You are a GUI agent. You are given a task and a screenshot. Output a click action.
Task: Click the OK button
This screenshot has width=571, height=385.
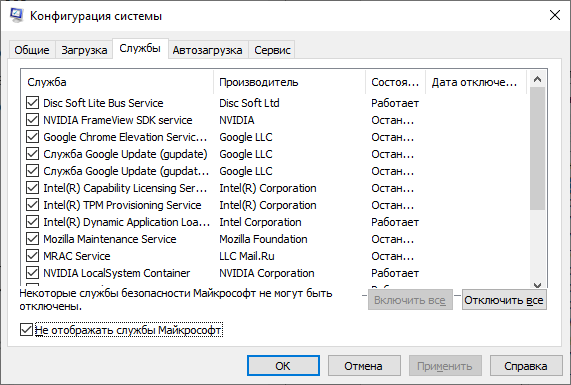[x=283, y=366]
